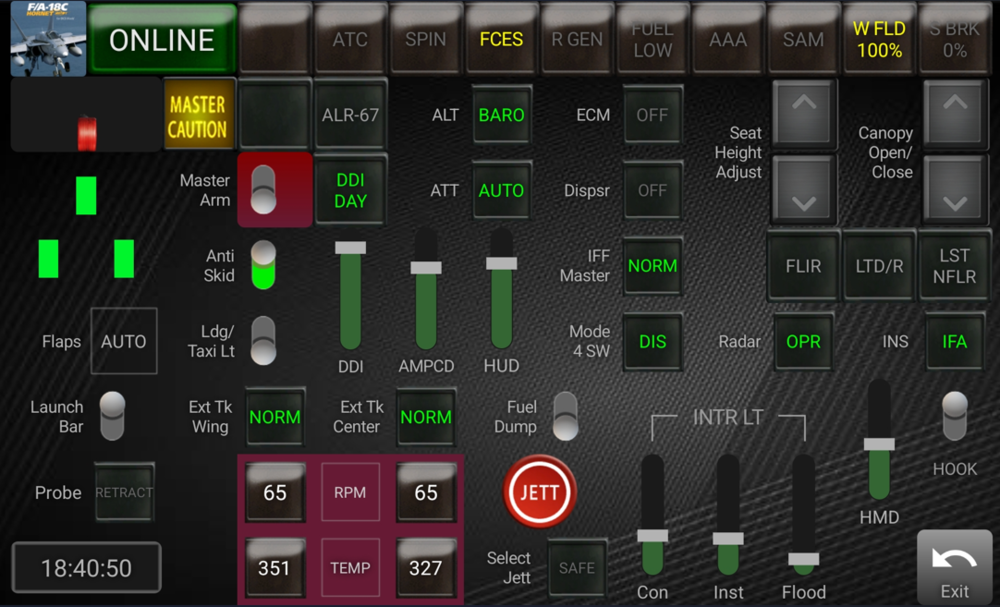Adjust the HUD brightness slider
1000x607 pixels.
500,290
